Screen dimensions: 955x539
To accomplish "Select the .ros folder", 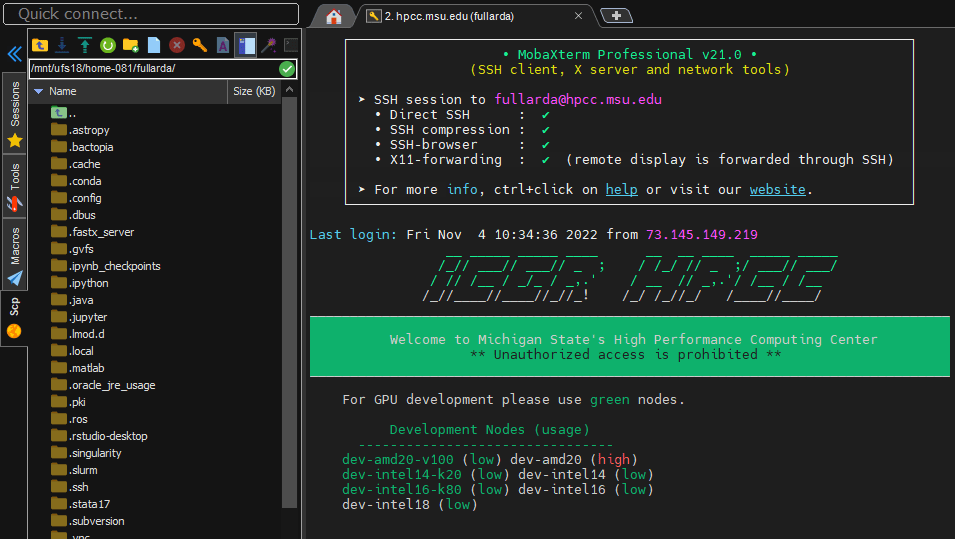I will pos(69,420).
